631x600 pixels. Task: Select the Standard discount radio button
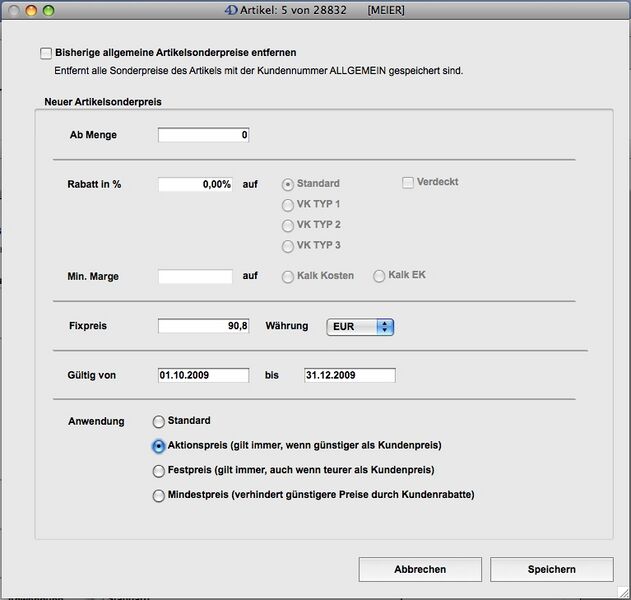288,184
